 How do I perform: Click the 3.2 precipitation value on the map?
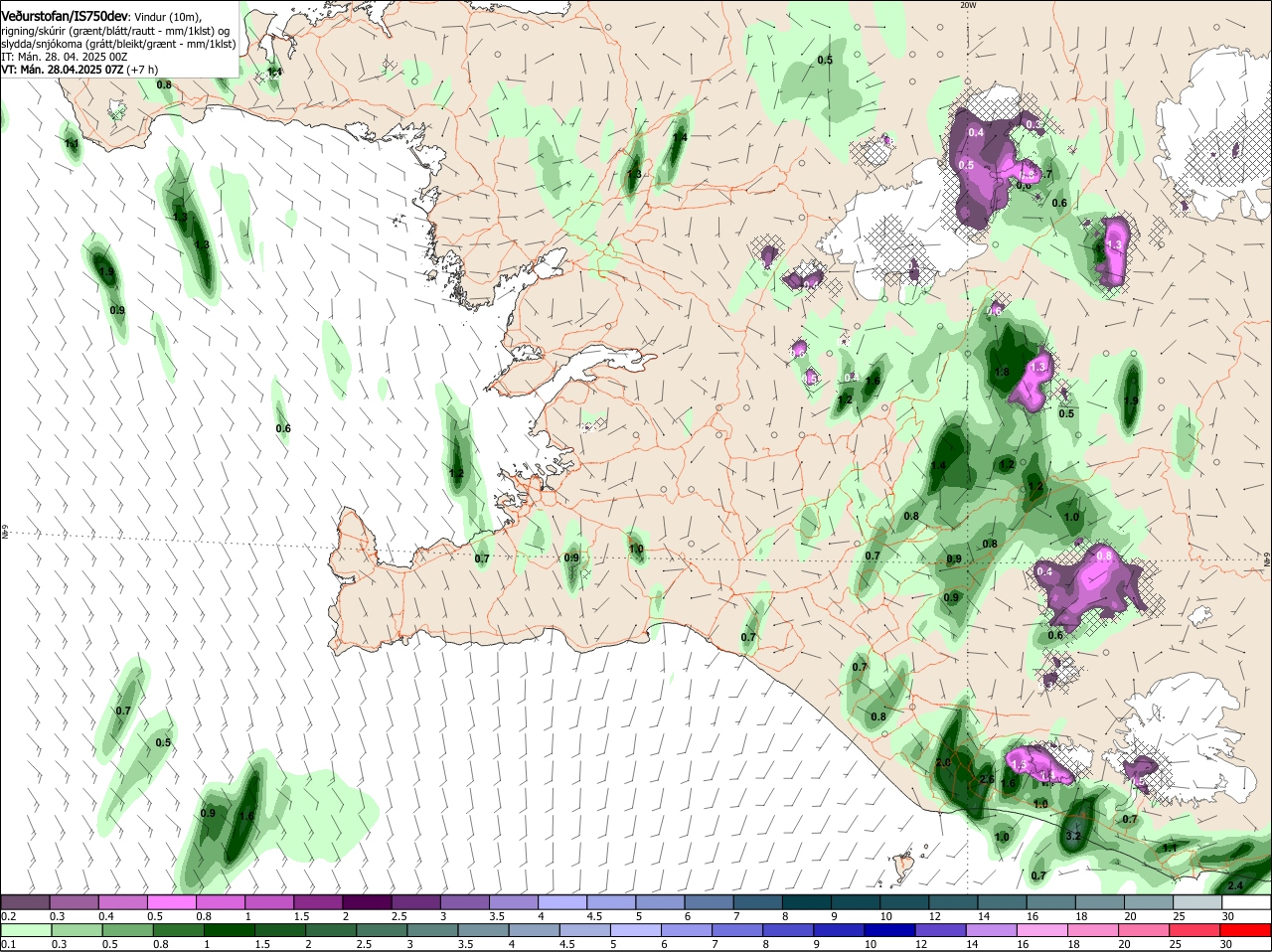(x=1072, y=837)
